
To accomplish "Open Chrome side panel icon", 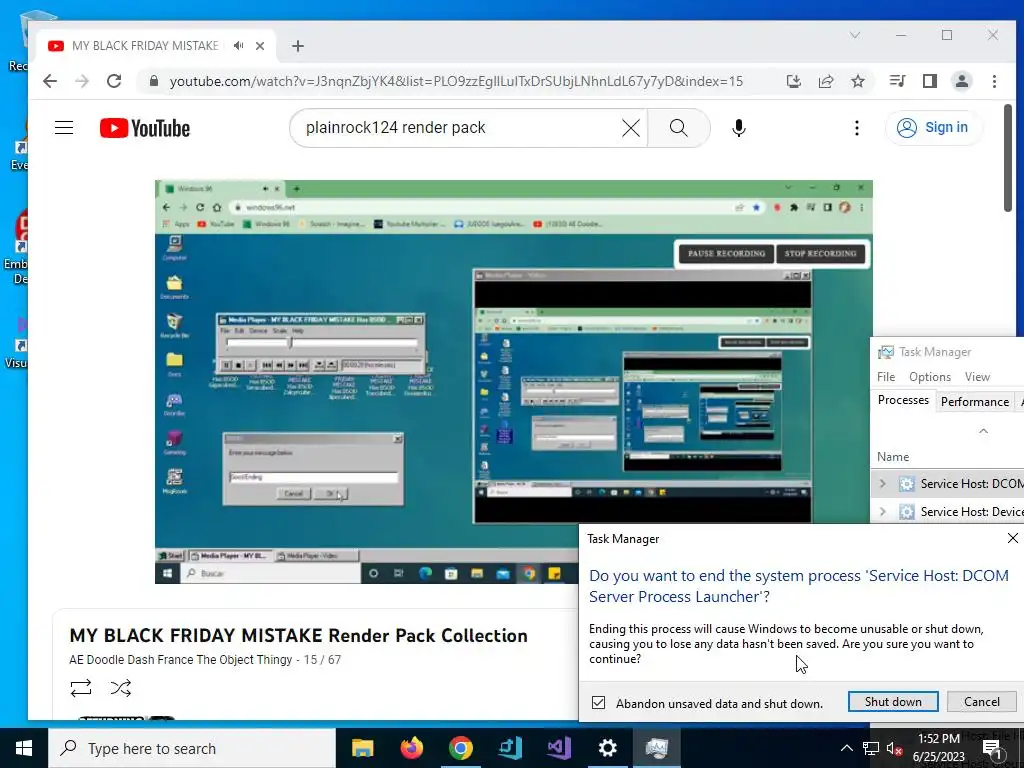I will [x=929, y=81].
